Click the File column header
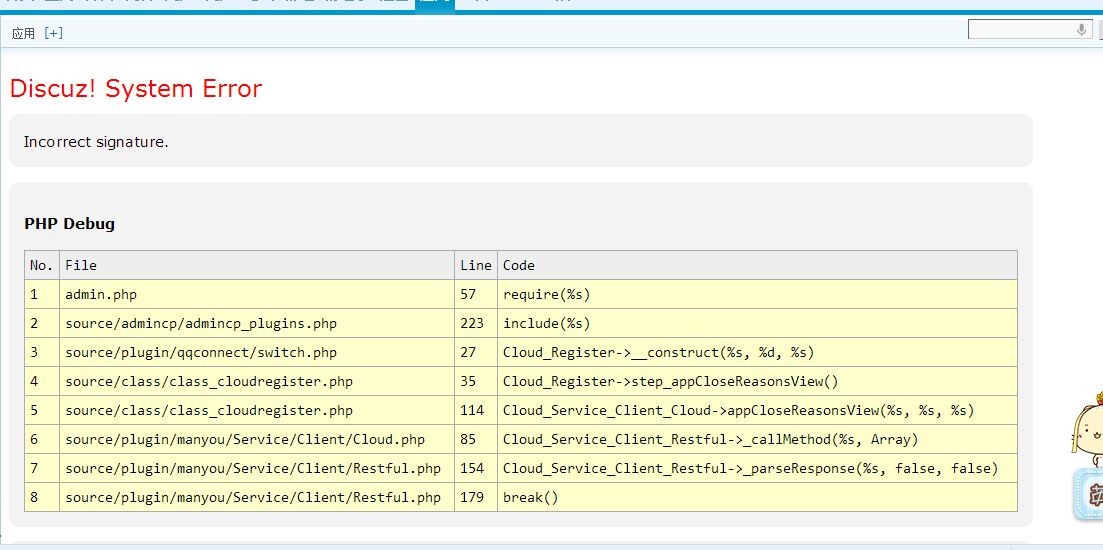This screenshot has width=1103, height=550. (81, 265)
